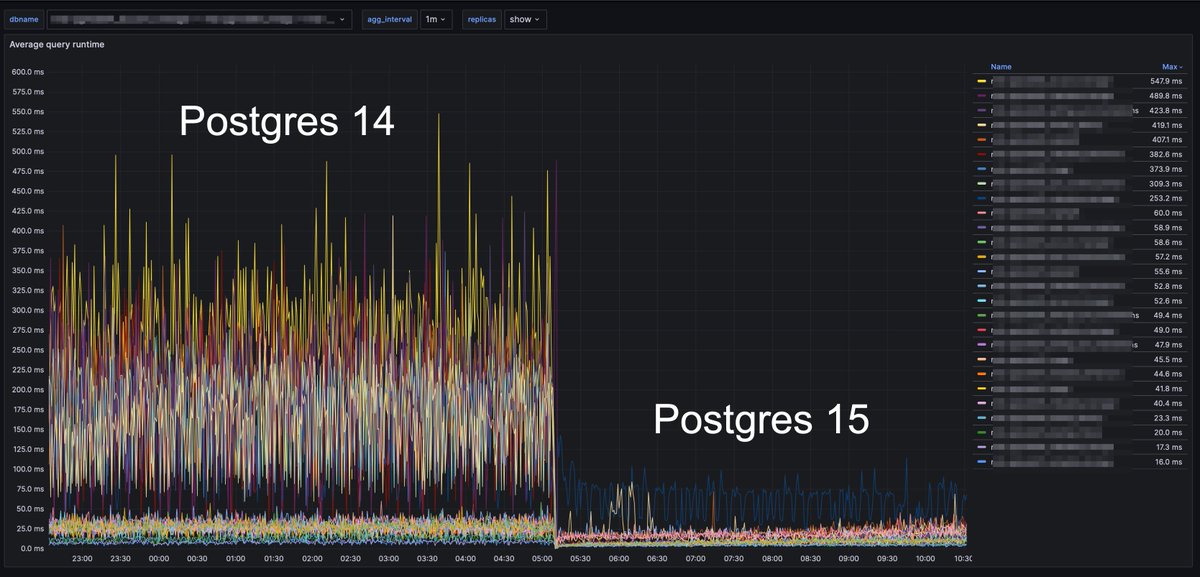The width and height of the screenshot is (1200, 577).
Task: Open the agg_interval 1m dropdown
Action: [x=437, y=19]
